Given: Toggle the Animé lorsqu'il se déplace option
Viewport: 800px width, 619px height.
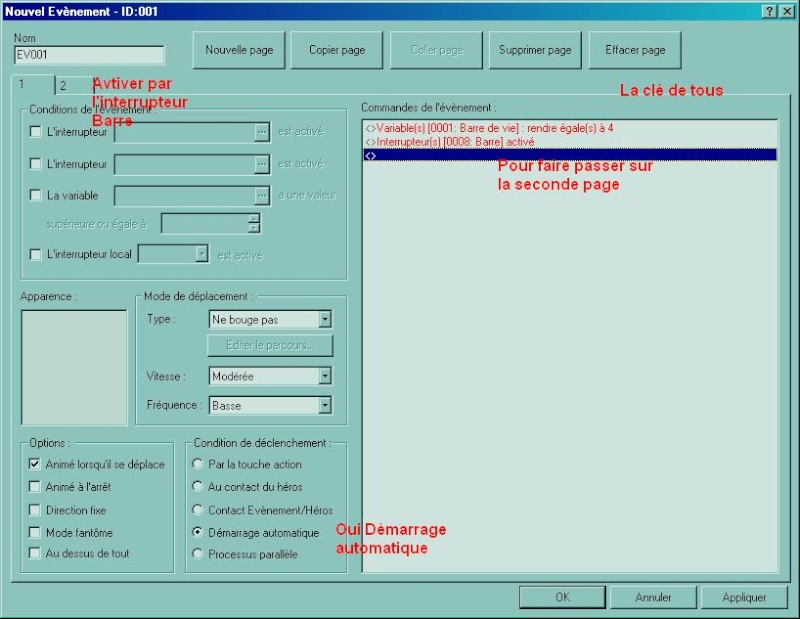Looking at the screenshot, I should tap(36, 464).
